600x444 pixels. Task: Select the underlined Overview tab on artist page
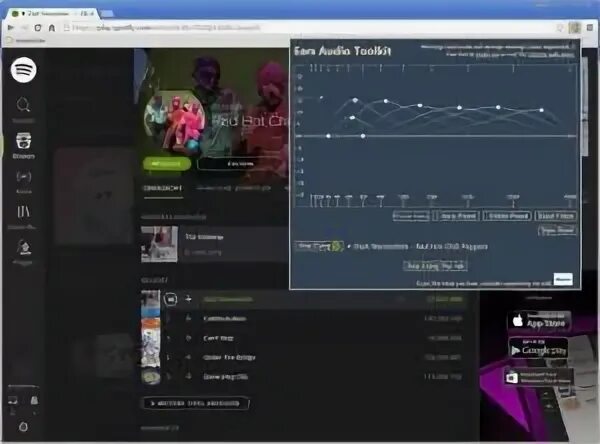[x=163, y=188]
